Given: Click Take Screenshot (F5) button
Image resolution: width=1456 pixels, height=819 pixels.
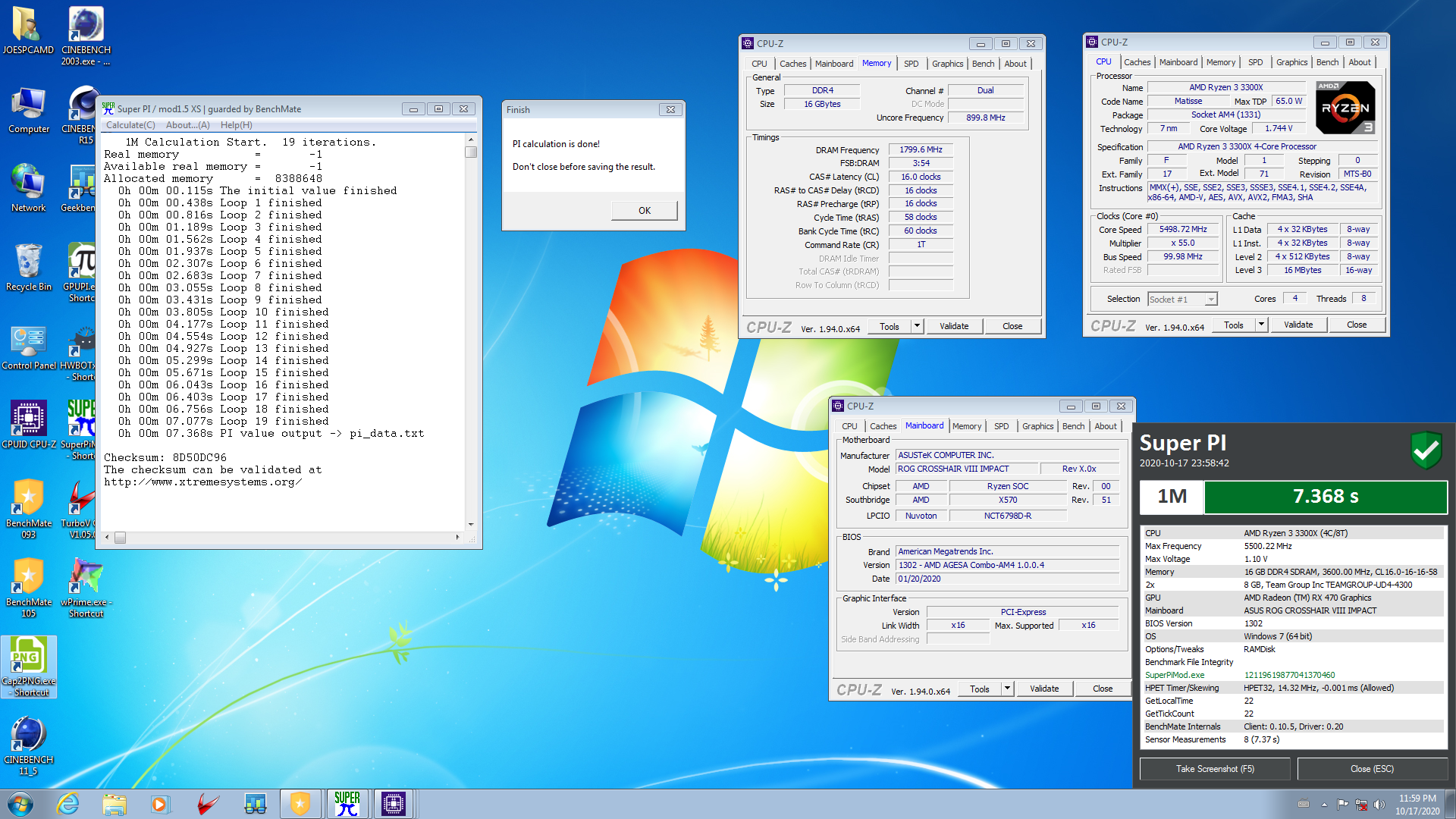Looking at the screenshot, I should point(1215,769).
